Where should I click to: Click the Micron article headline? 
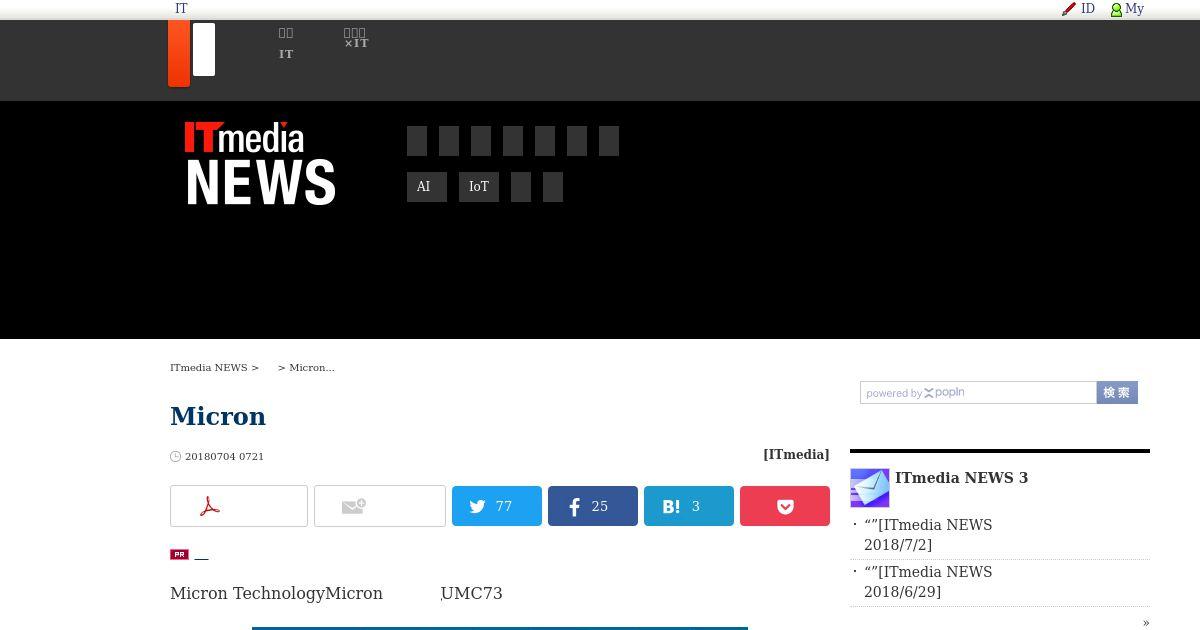218,416
